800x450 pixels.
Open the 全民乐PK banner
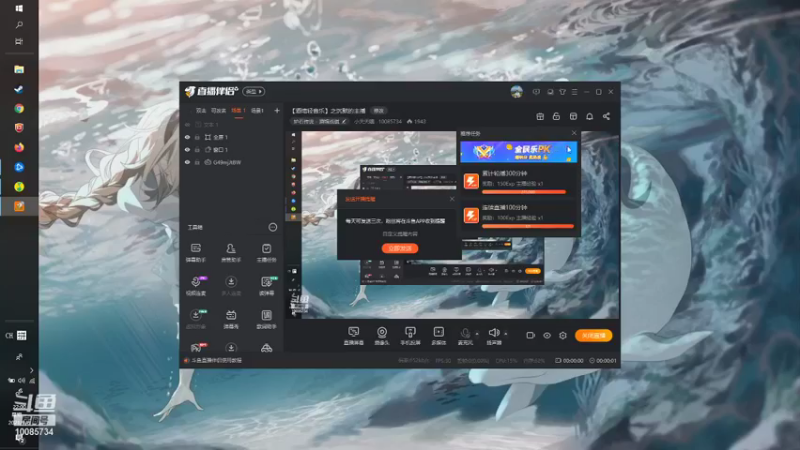[518, 151]
